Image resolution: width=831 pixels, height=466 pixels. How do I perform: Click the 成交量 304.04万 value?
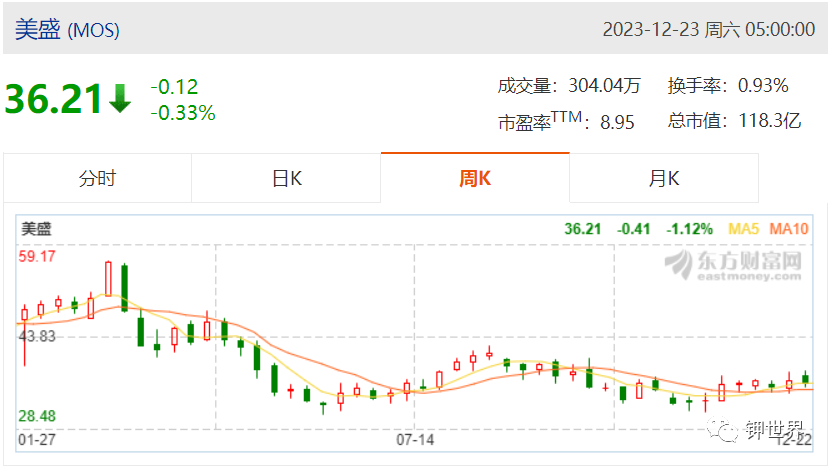point(604,85)
